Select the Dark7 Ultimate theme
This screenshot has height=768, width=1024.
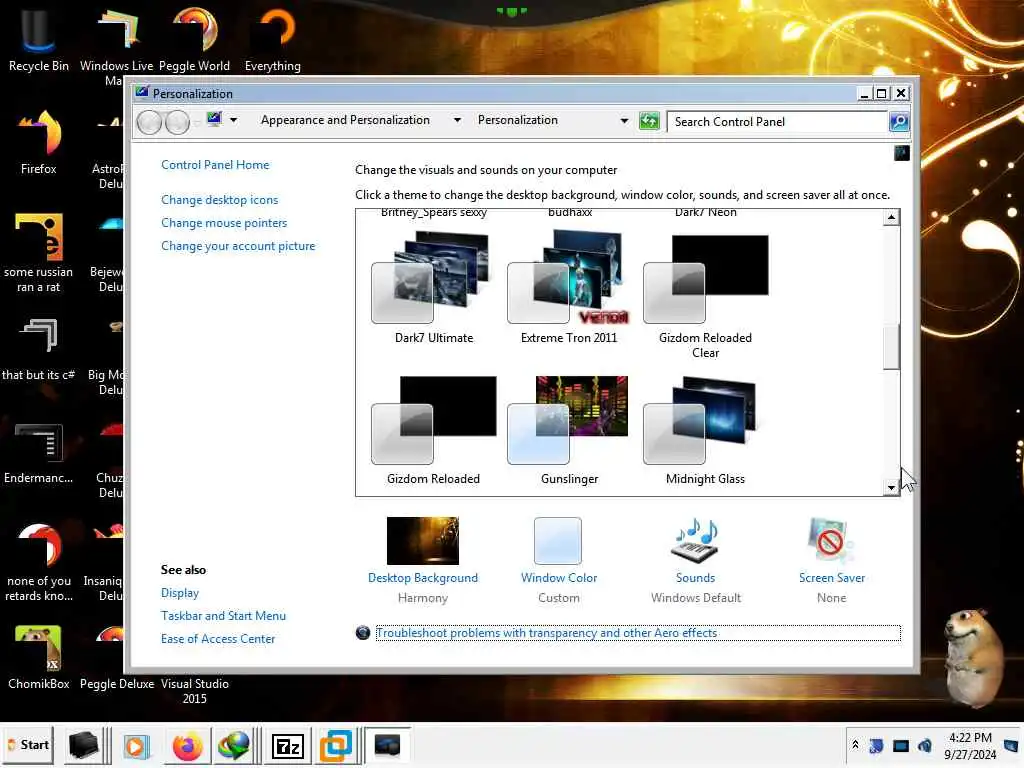click(x=434, y=288)
